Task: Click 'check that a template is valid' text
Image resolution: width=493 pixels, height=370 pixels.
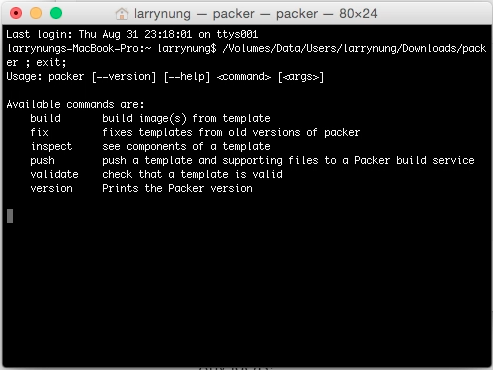Action: (x=192, y=174)
